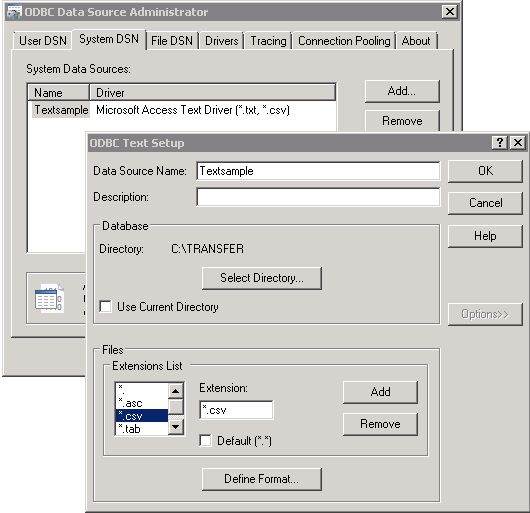Click the extensions list scroll up arrow
Viewport: 530px width, 513px height.
click(x=175, y=391)
